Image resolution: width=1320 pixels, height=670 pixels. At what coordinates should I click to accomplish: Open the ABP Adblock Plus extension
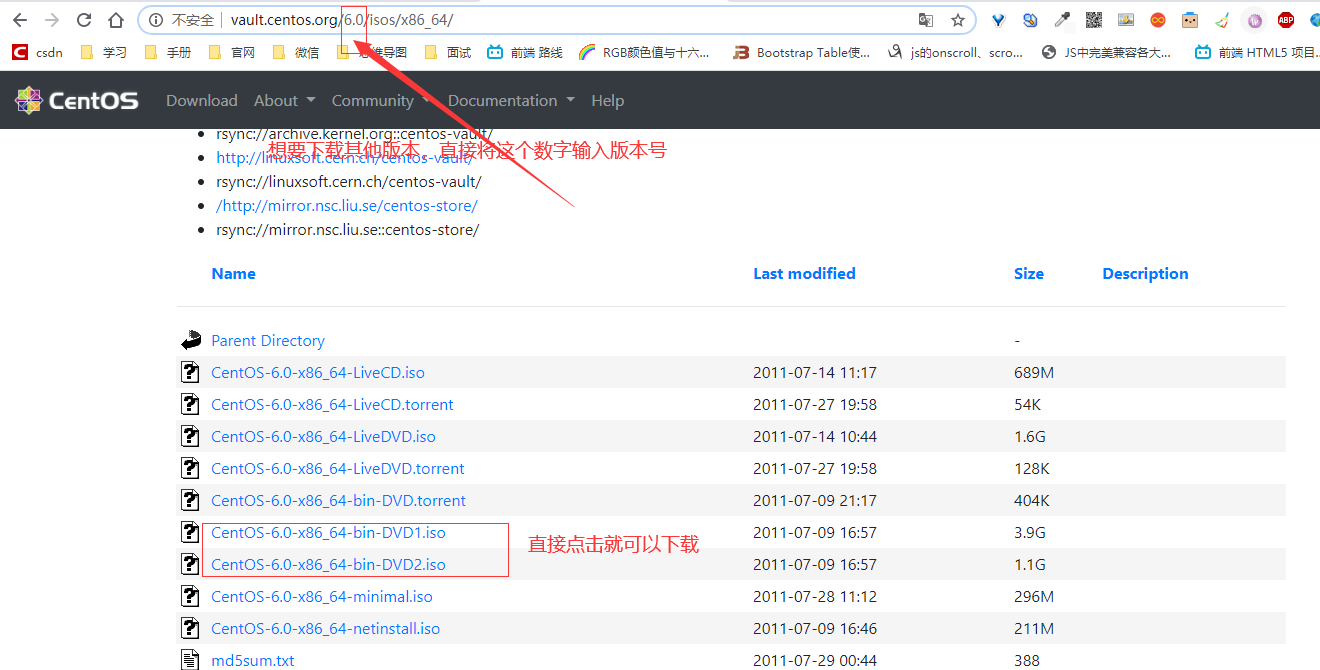[1286, 20]
